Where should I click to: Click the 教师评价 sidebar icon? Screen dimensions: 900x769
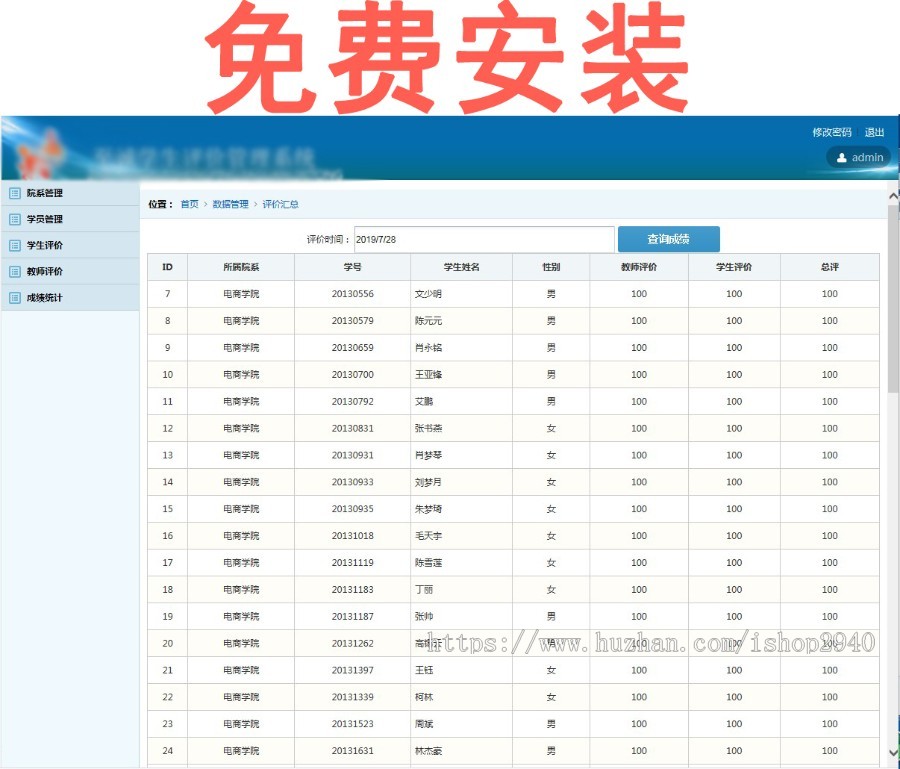pos(14,271)
